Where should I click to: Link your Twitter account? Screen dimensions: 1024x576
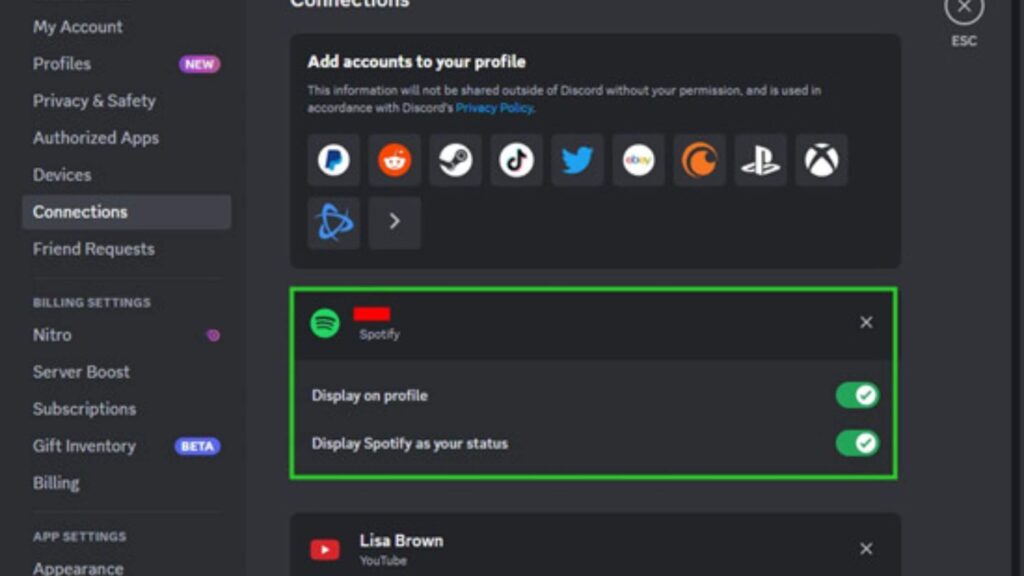pyautogui.click(x=577, y=159)
